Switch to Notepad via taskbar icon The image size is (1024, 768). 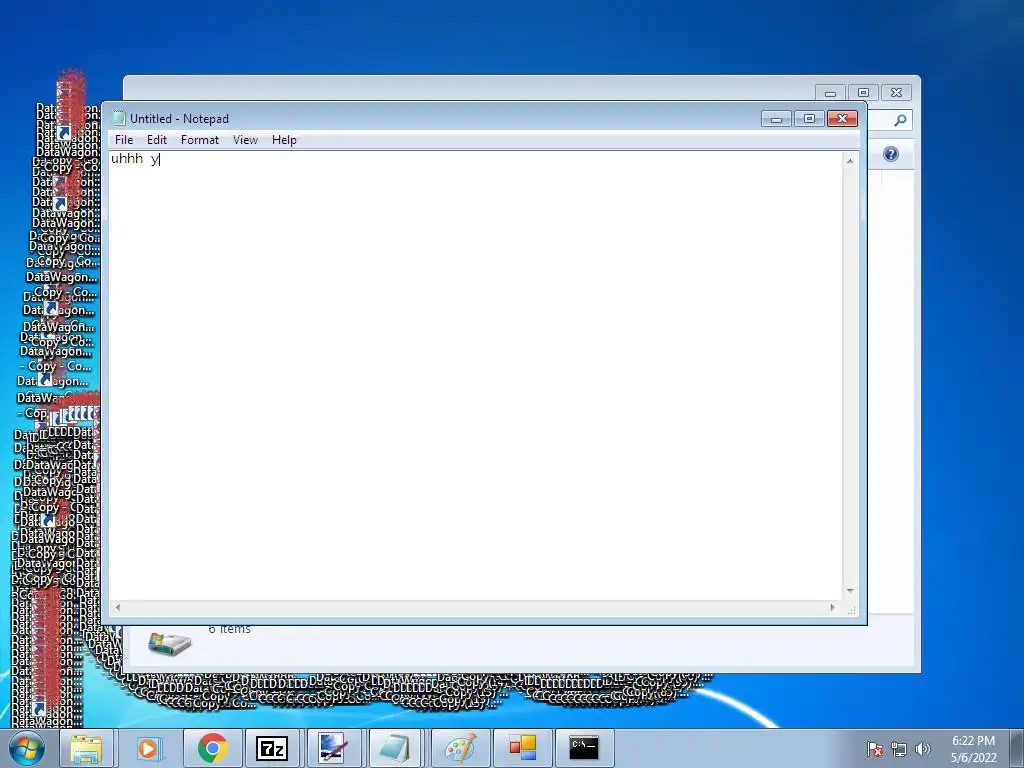tap(396, 748)
